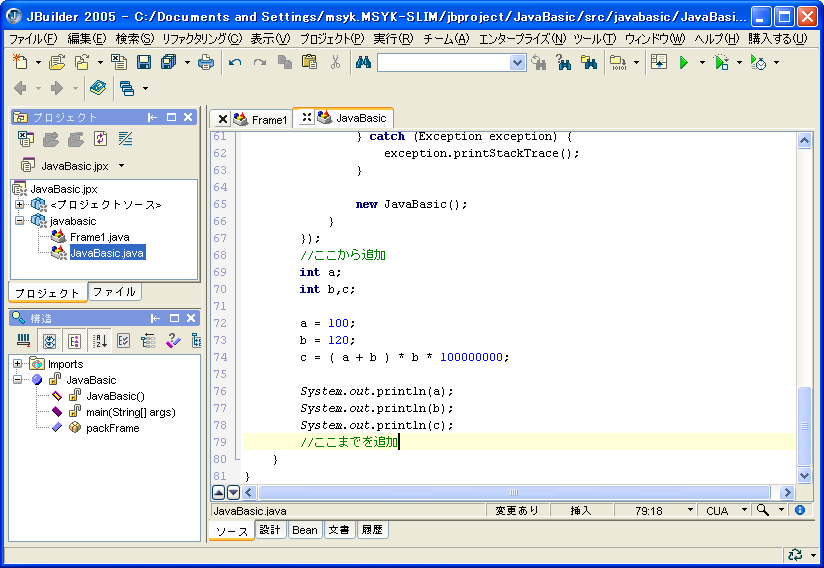Toggle alphabetical sort order in structure pane
The width and height of the screenshot is (824, 568).
pos(100,341)
